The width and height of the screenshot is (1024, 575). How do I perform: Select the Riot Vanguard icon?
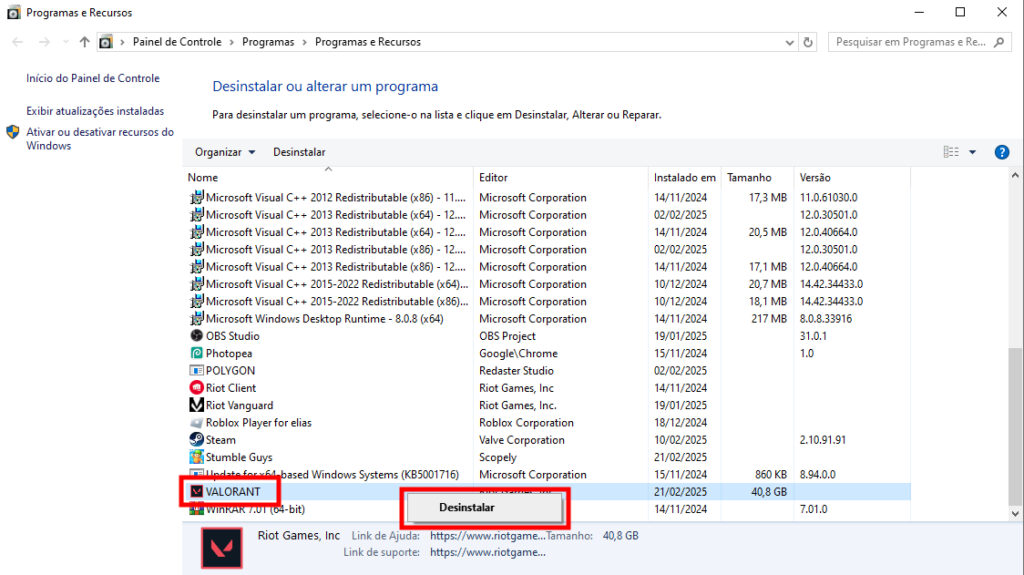197,405
